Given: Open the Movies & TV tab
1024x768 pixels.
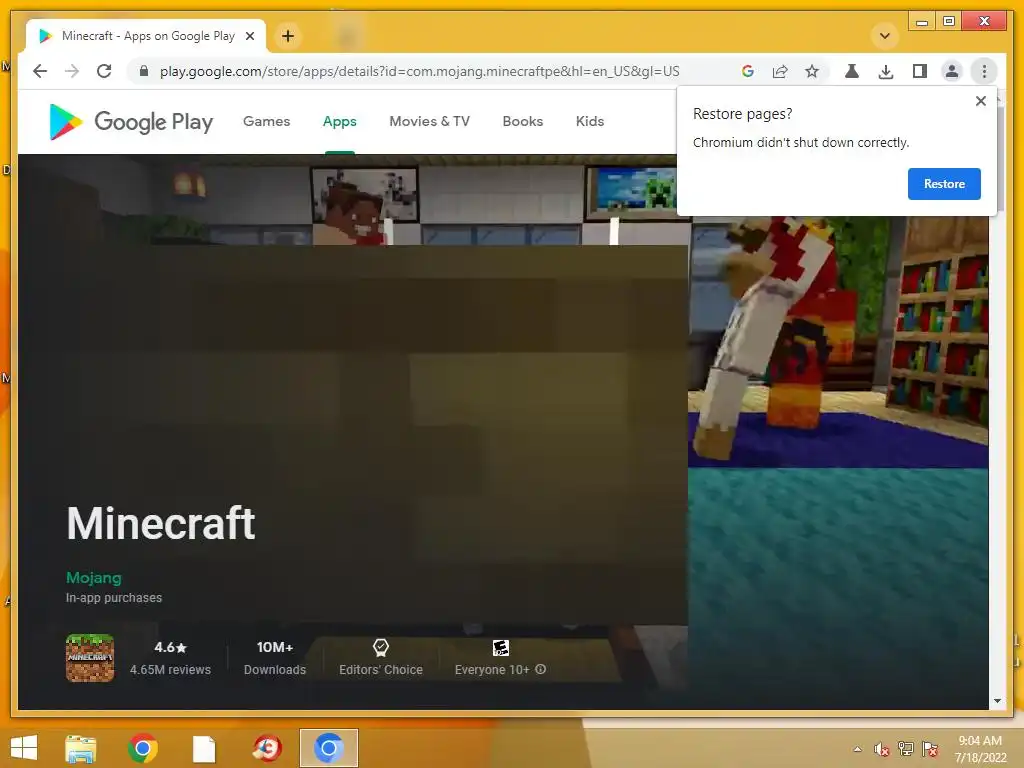Looking at the screenshot, I should 429,121.
